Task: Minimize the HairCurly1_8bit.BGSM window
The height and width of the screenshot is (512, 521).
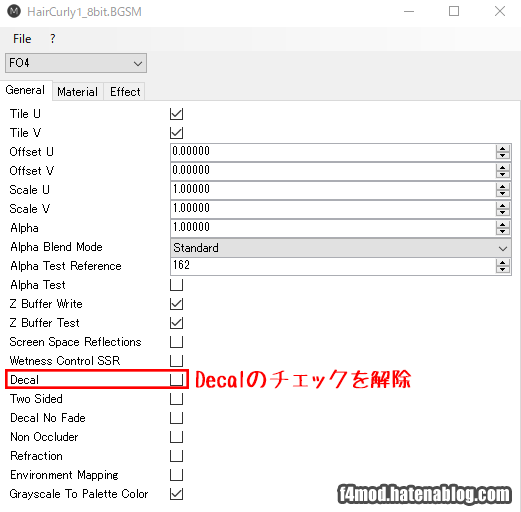Action: [x=409, y=11]
